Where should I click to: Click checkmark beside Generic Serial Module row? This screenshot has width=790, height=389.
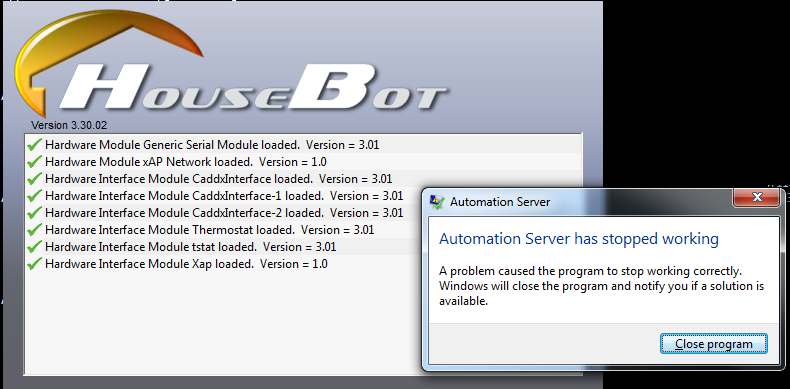click(x=35, y=145)
